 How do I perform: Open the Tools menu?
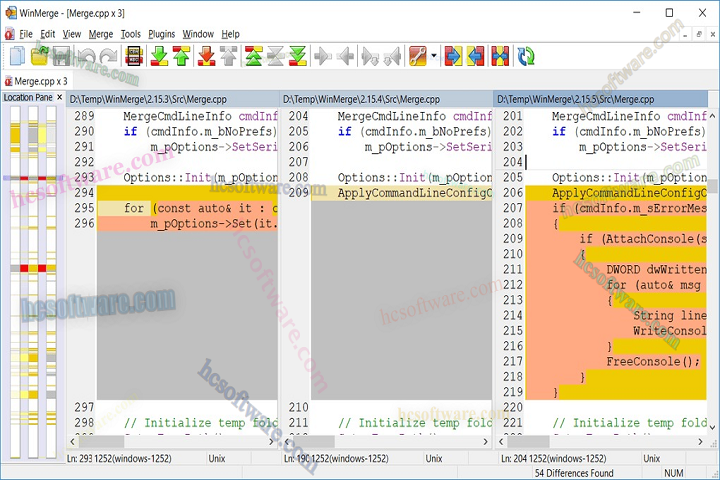[130, 34]
